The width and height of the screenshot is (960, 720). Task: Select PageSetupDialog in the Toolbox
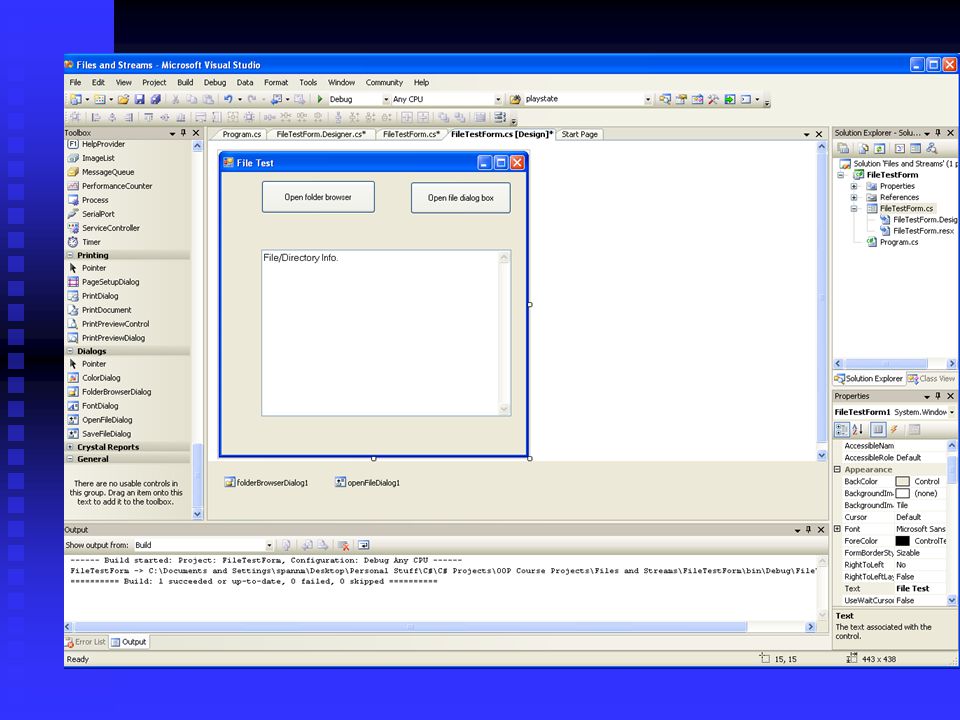coord(110,282)
